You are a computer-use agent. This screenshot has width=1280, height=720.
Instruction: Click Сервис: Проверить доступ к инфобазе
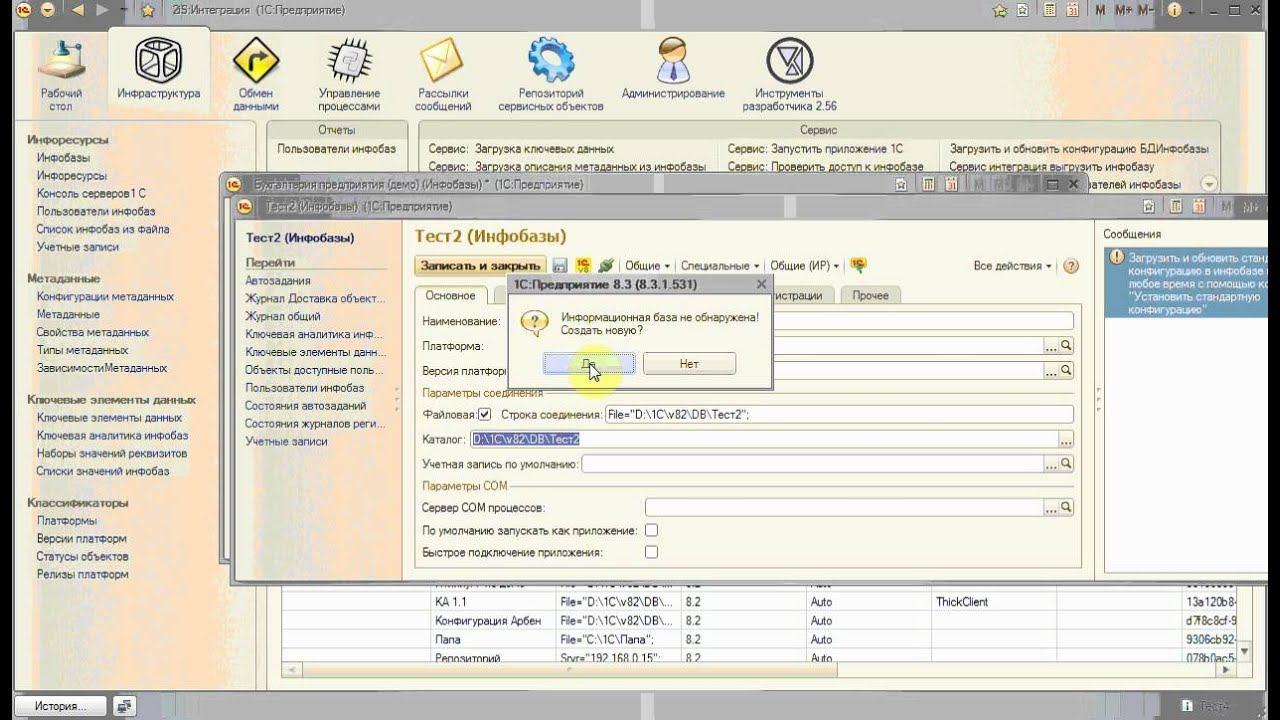[825, 167]
